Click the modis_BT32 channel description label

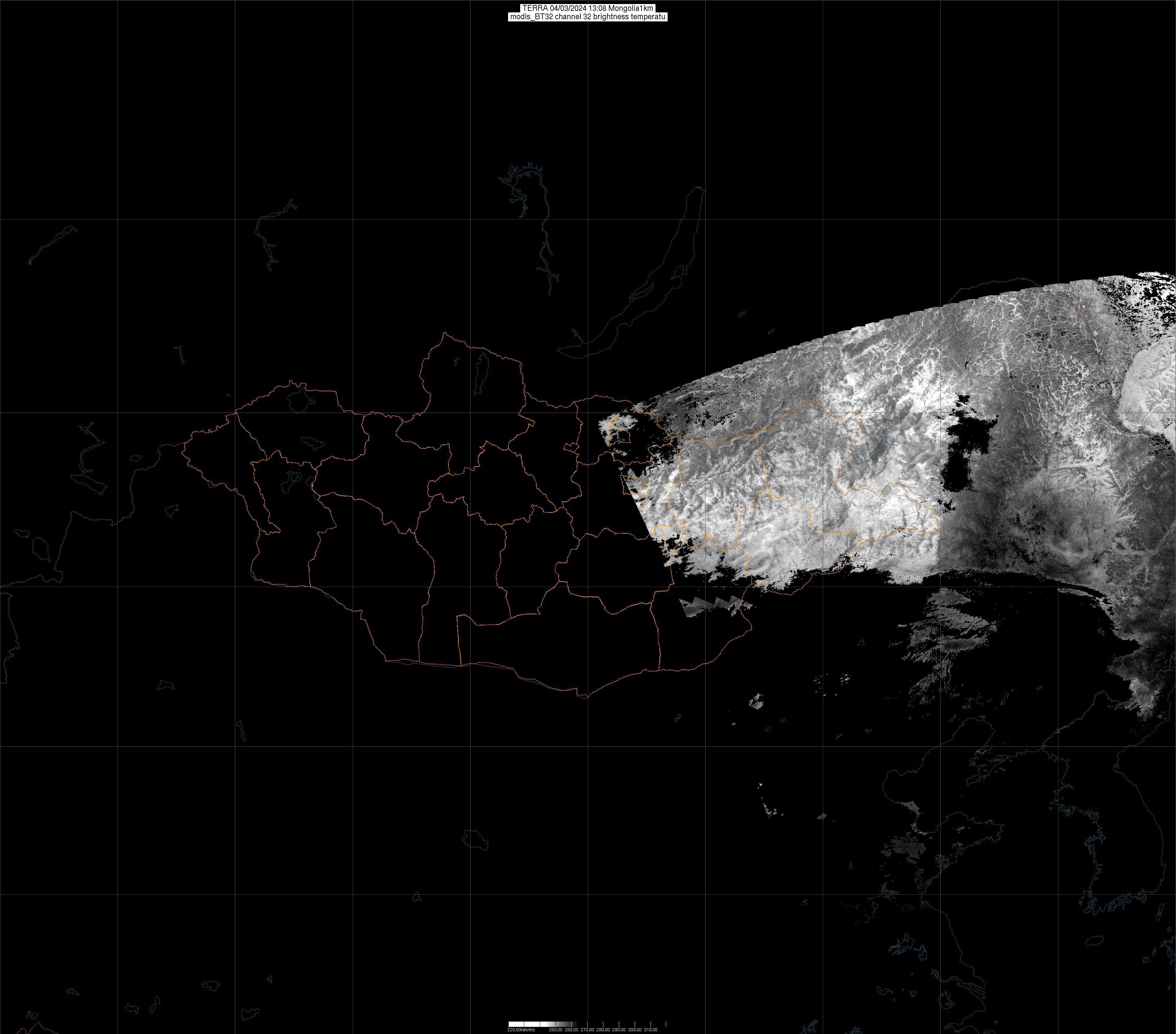588,17
